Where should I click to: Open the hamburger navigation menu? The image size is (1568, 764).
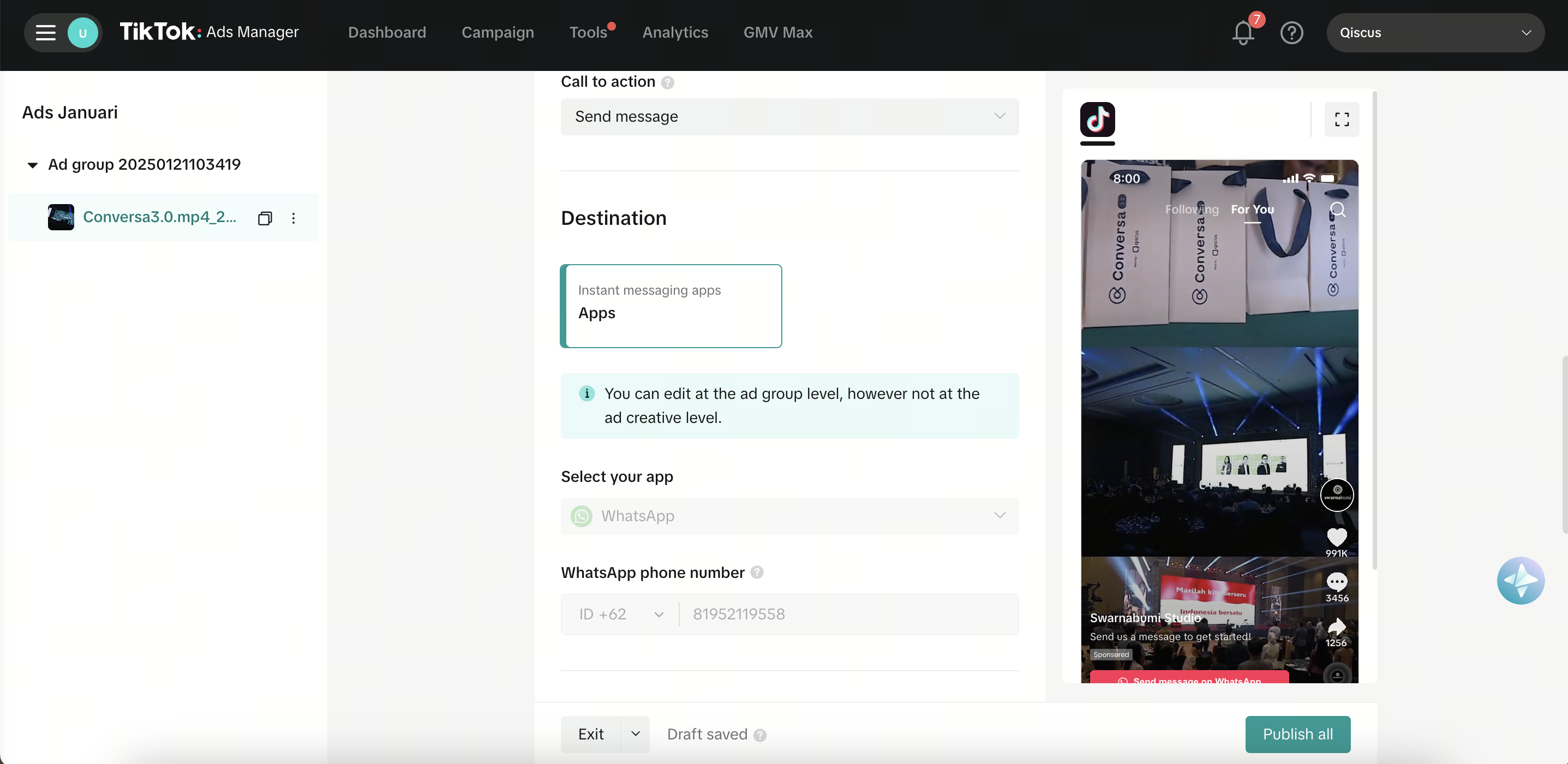click(46, 32)
